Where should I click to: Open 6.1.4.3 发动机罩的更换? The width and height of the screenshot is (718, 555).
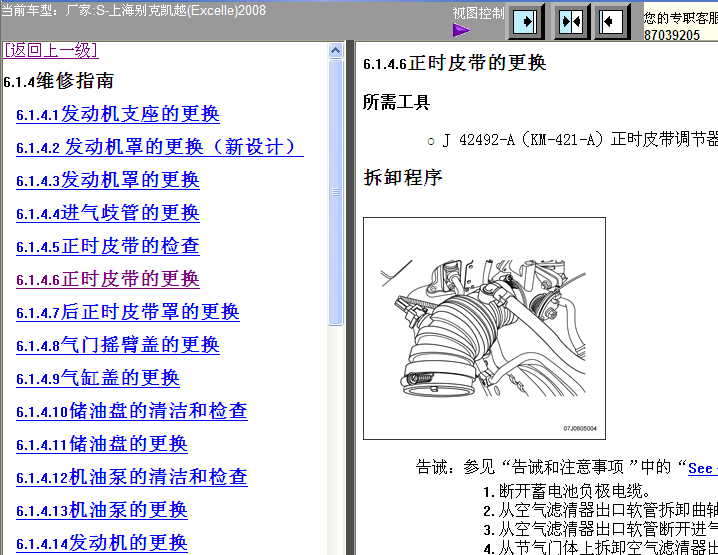click(x=108, y=180)
